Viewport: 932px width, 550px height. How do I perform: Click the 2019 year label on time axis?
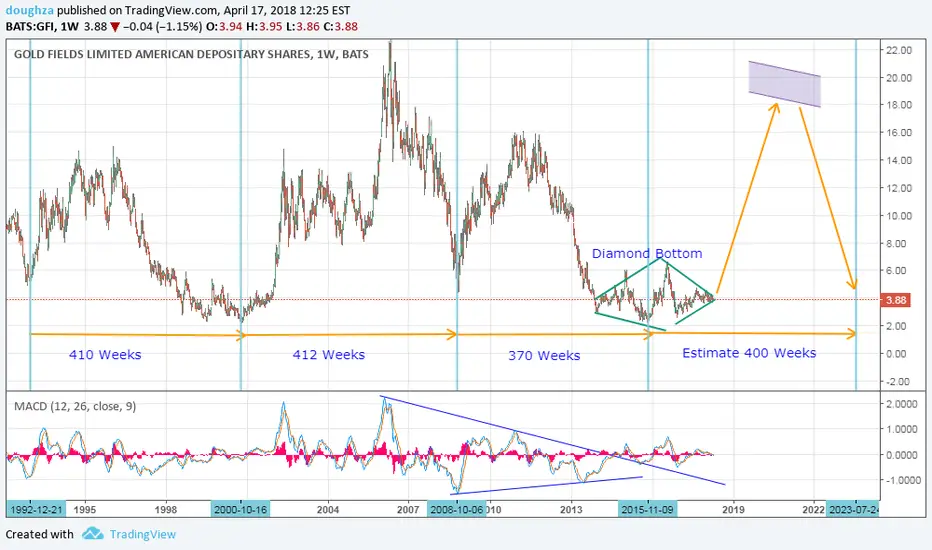click(733, 510)
